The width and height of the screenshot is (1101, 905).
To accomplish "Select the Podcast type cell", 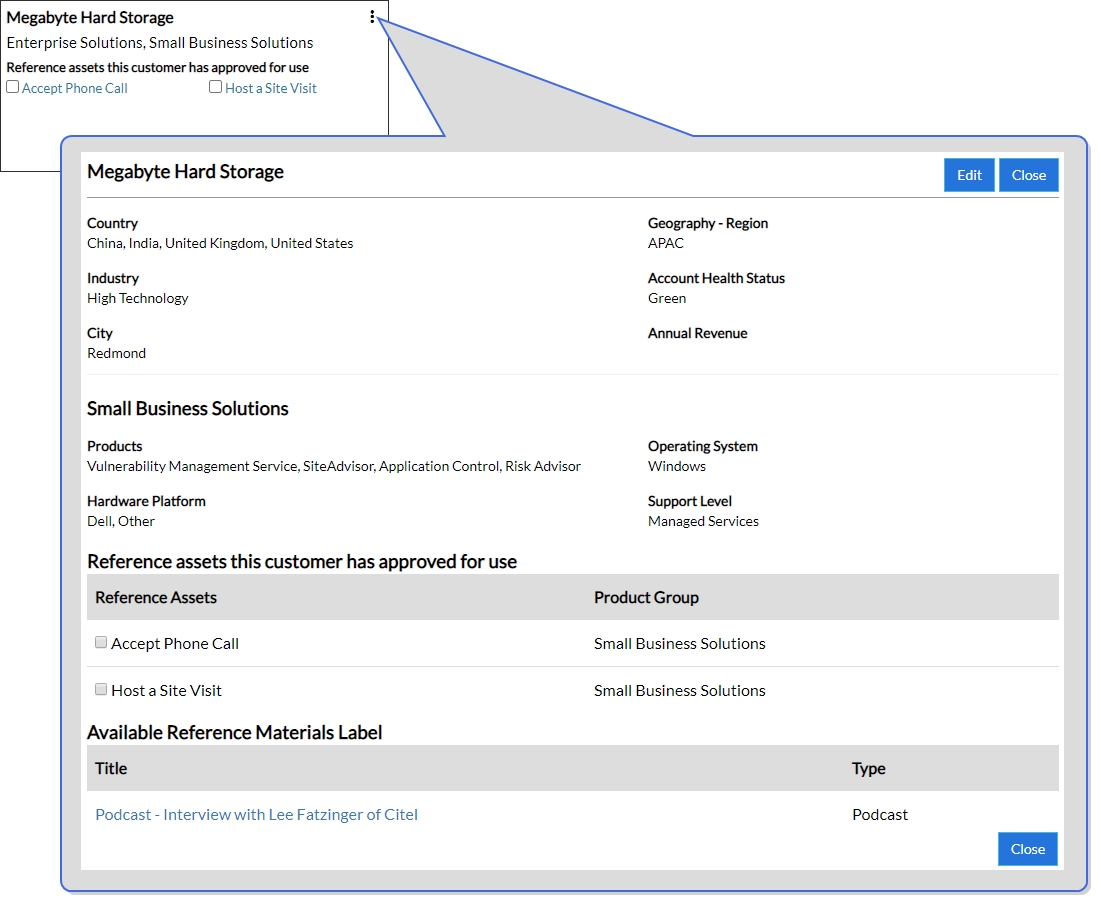I will tap(880, 814).
